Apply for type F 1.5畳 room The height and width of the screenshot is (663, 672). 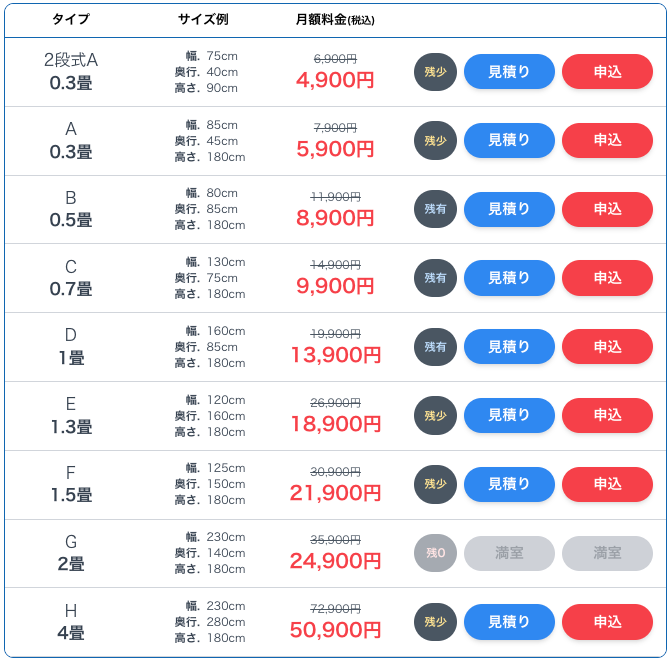click(607, 484)
